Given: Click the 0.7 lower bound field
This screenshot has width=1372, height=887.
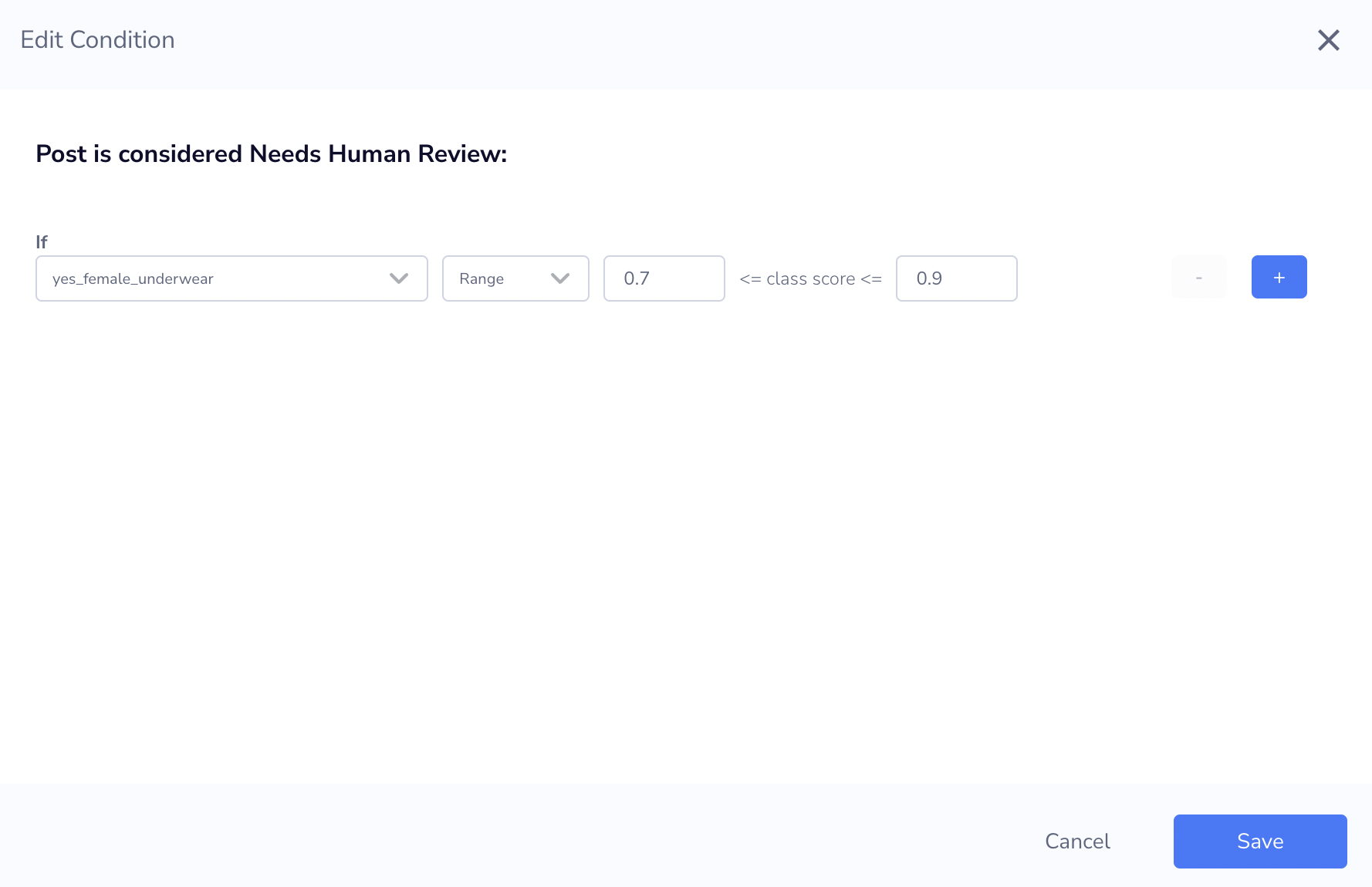Looking at the screenshot, I should click(664, 278).
